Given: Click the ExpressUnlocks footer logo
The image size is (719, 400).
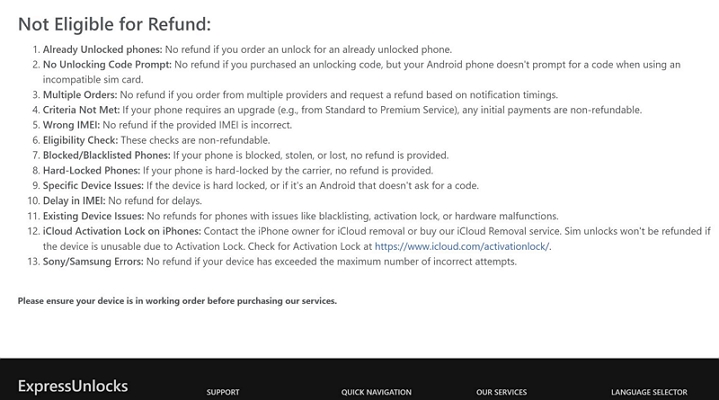Looking at the screenshot, I should (72, 386).
